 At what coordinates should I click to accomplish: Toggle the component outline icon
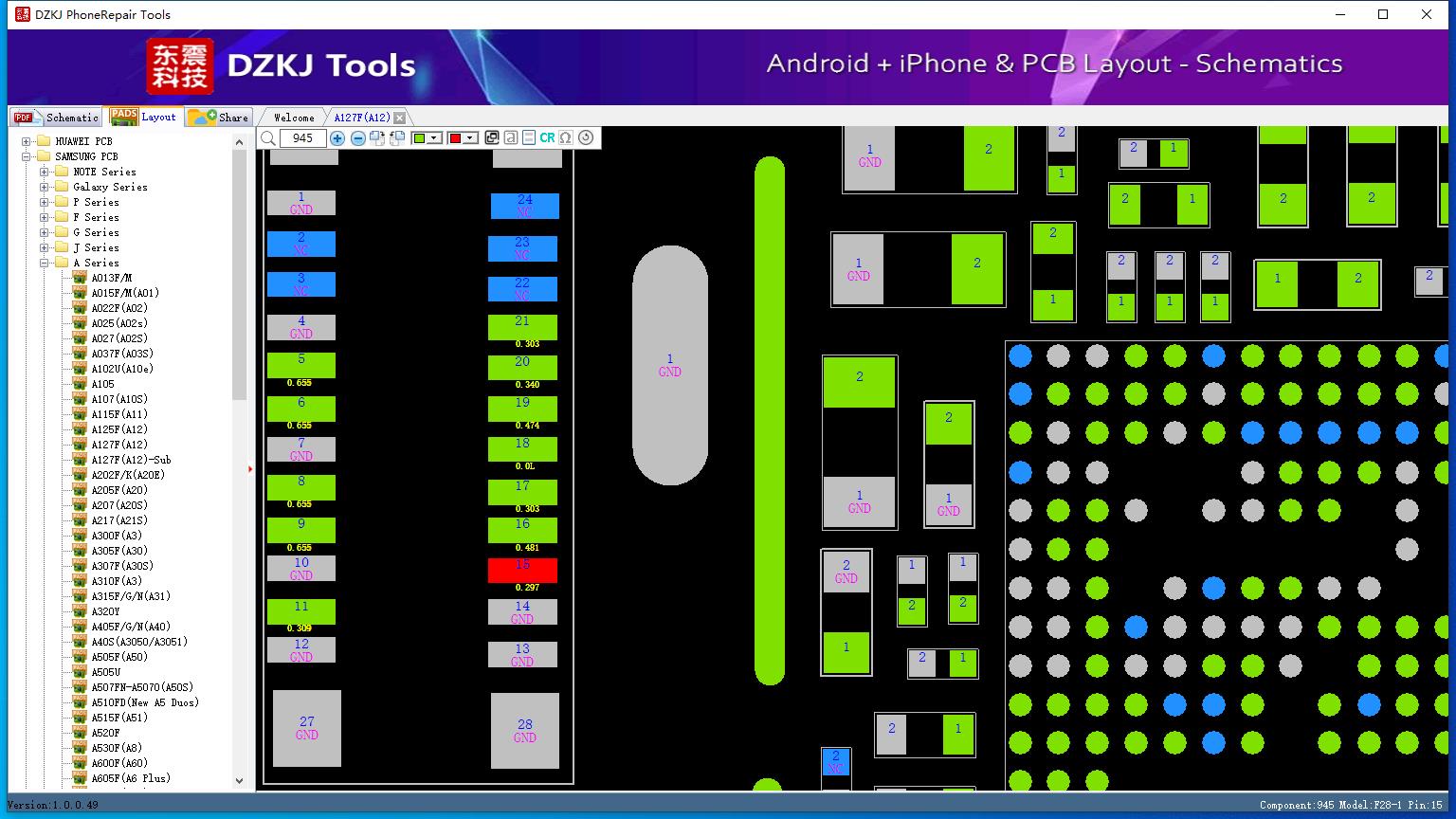(x=529, y=137)
